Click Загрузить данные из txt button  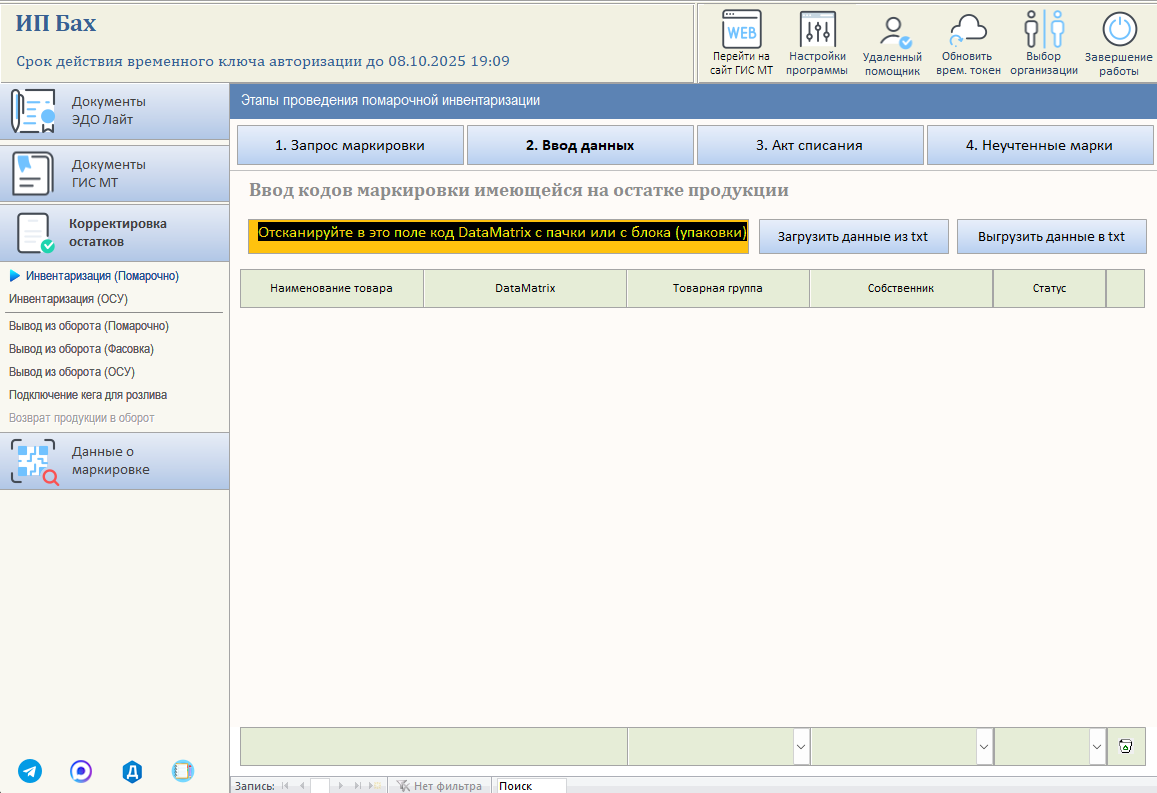853,237
